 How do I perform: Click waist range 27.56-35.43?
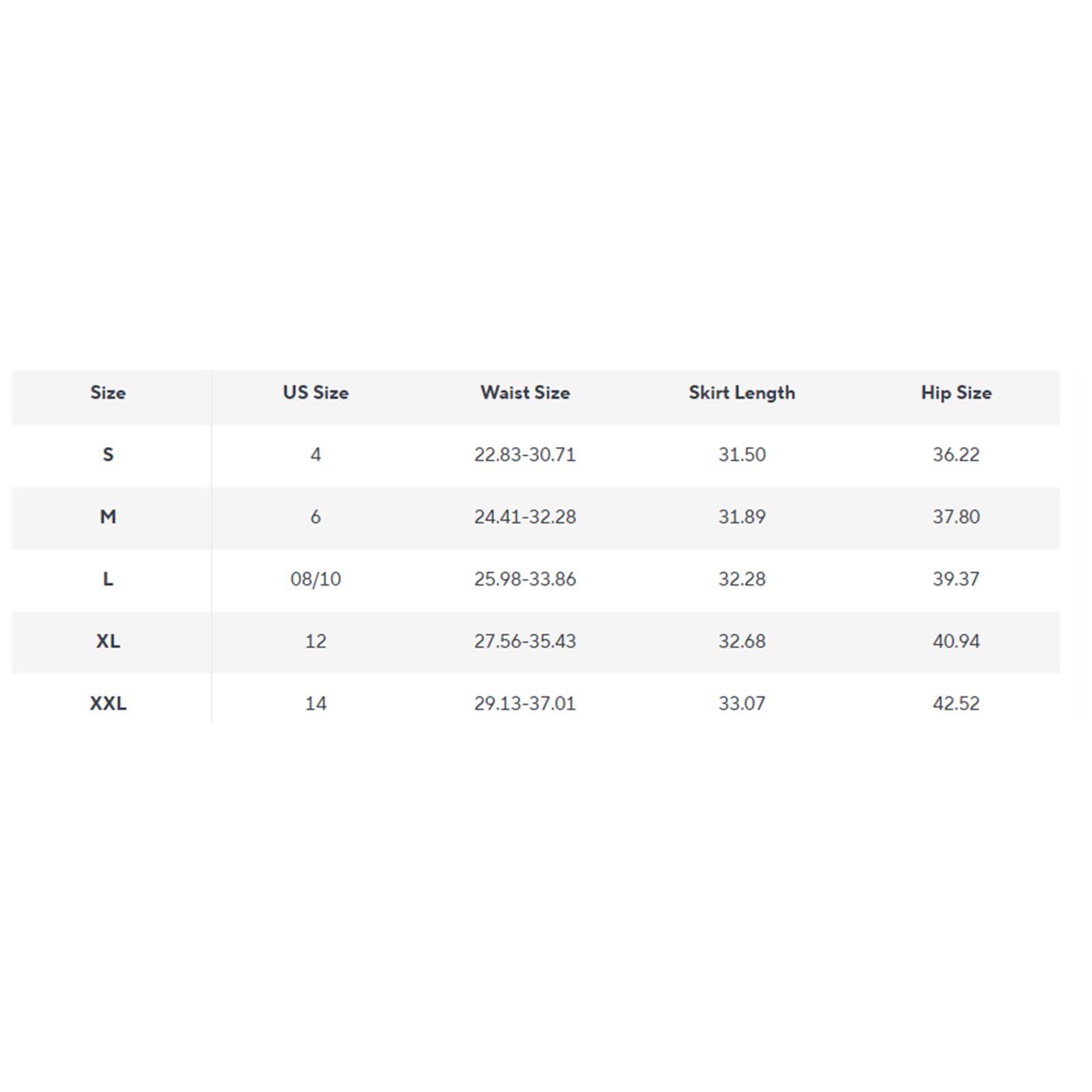(x=525, y=641)
